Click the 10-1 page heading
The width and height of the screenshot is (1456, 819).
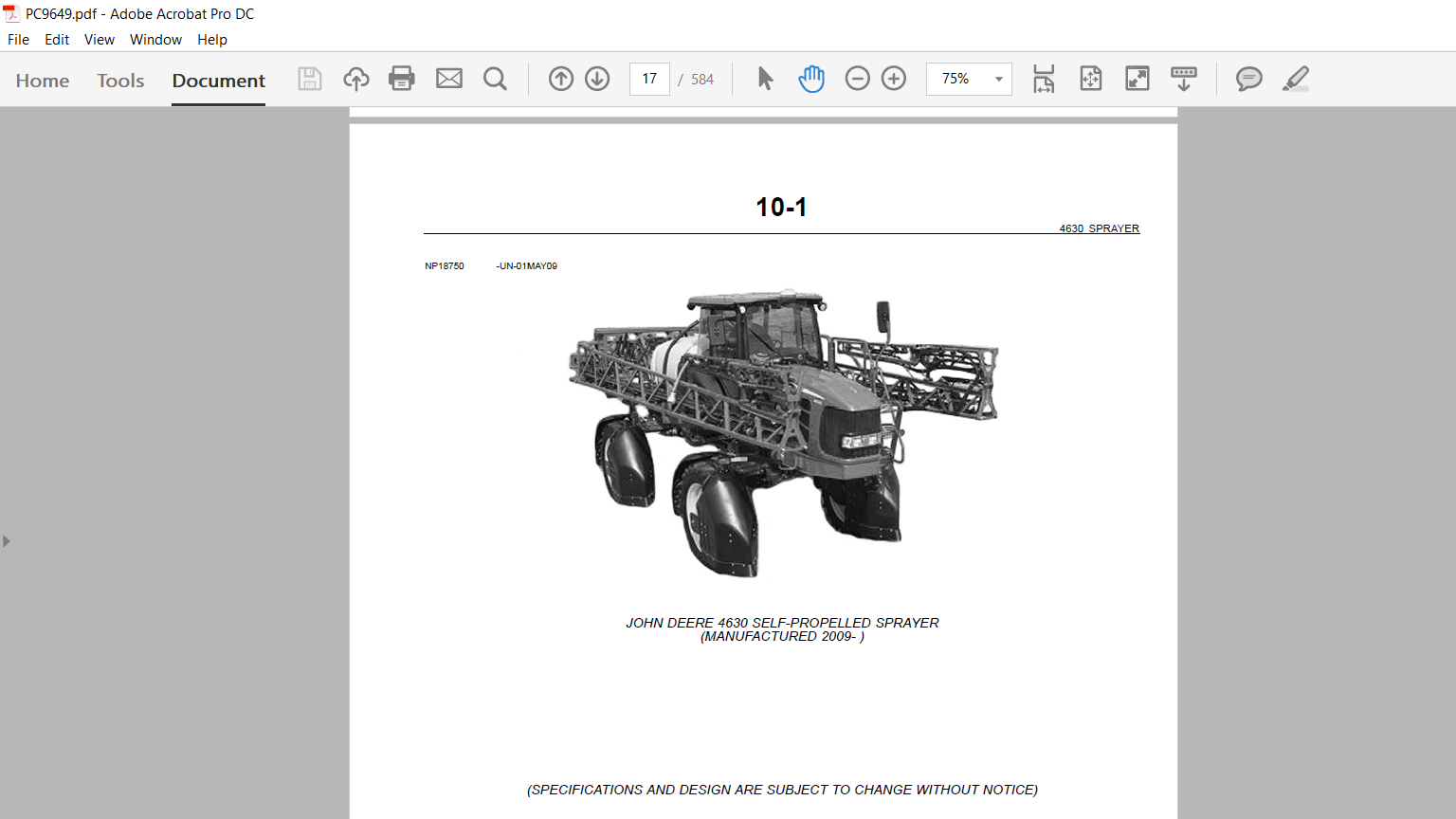(x=781, y=208)
